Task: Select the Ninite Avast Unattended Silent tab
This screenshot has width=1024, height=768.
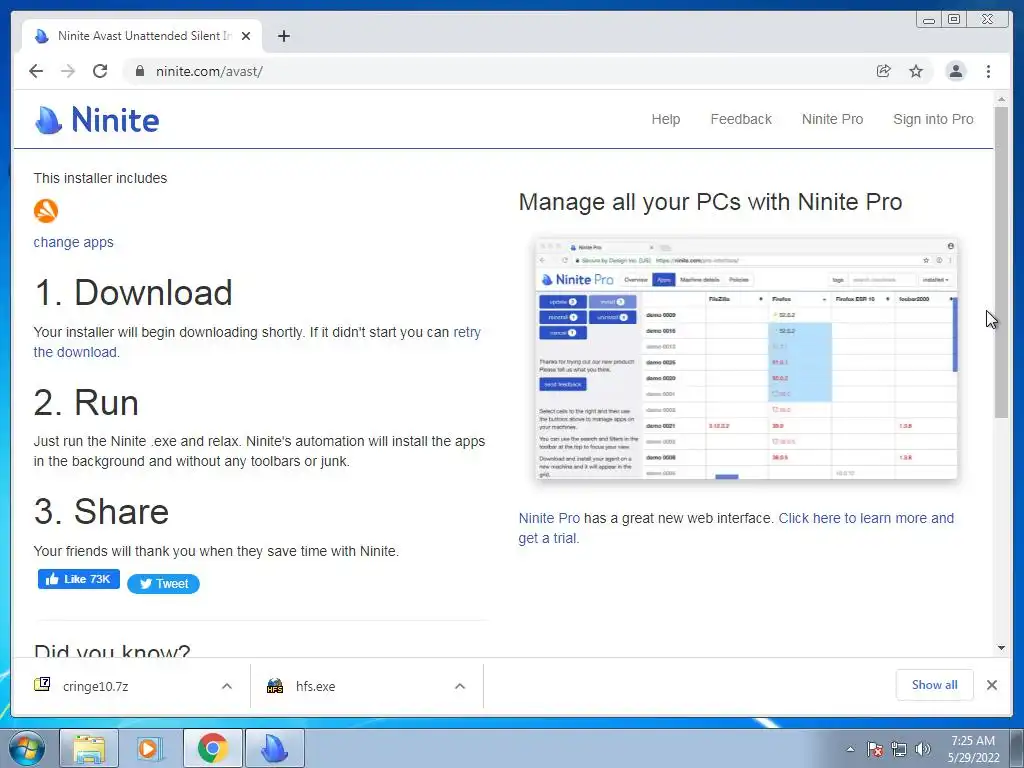Action: 142,36
